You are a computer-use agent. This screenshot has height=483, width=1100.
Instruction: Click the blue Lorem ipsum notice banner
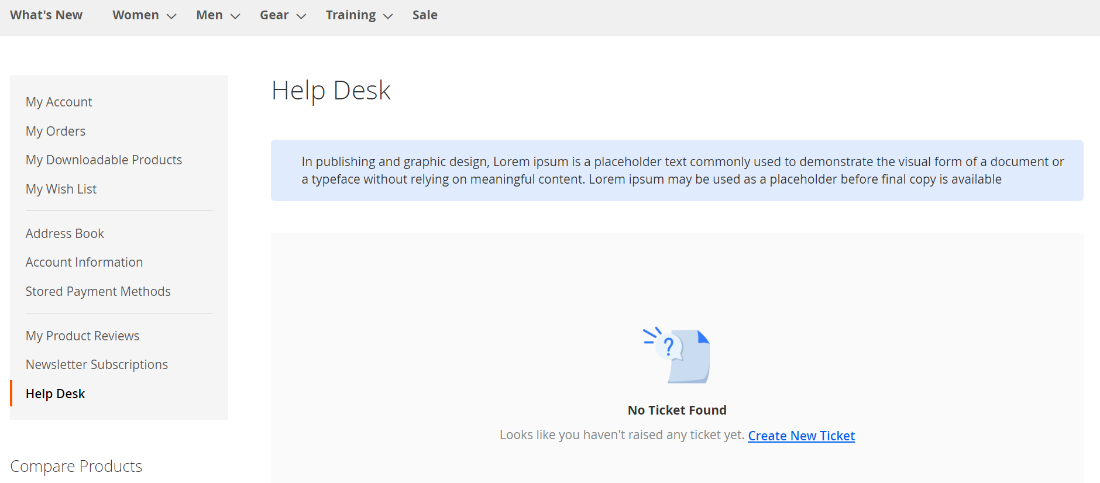click(x=676, y=170)
